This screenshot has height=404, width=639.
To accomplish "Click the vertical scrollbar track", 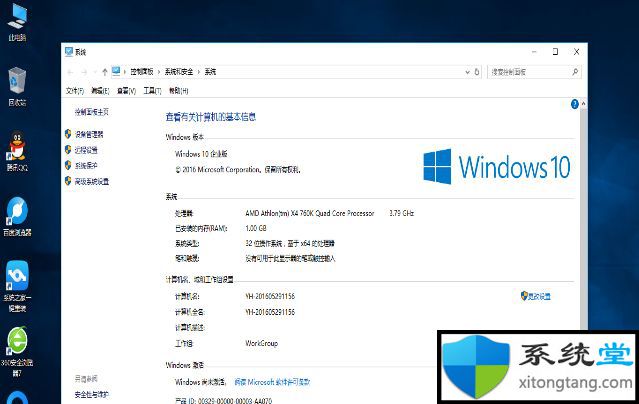I will click(583, 220).
